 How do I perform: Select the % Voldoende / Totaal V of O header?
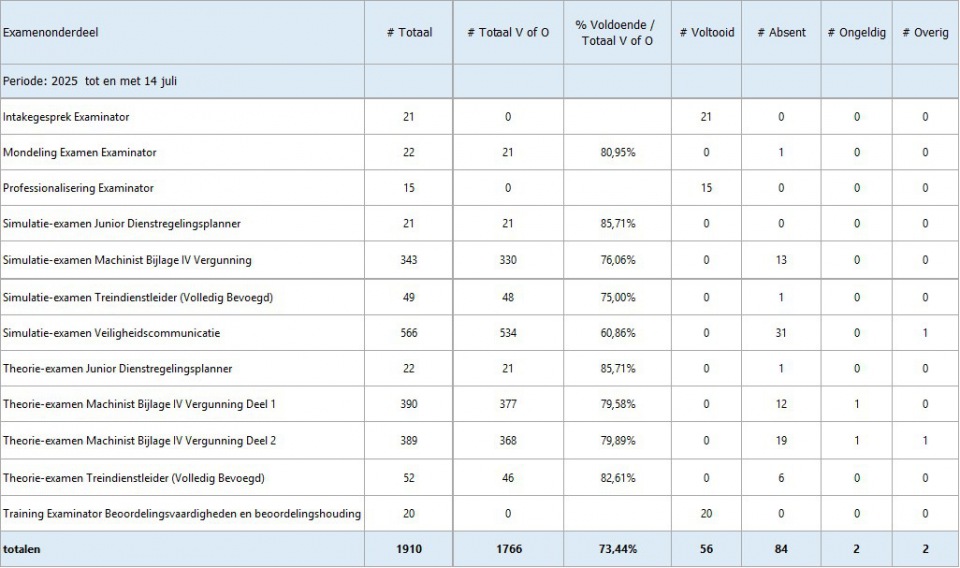point(617,32)
